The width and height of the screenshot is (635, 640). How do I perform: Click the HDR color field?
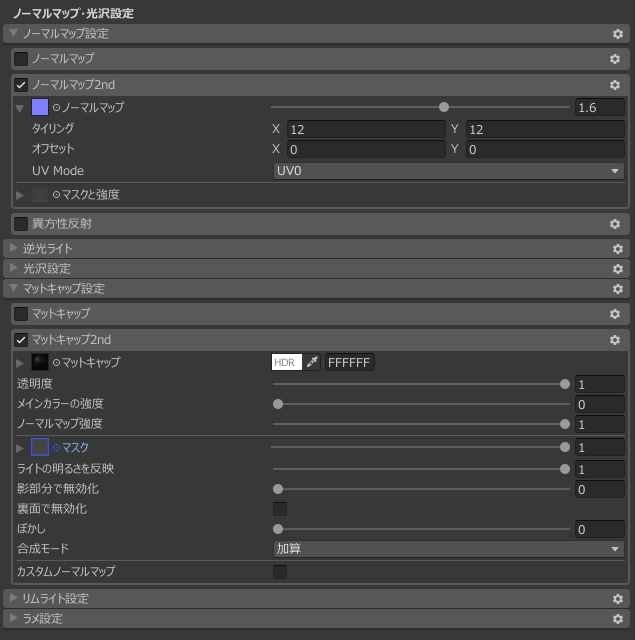click(x=286, y=362)
